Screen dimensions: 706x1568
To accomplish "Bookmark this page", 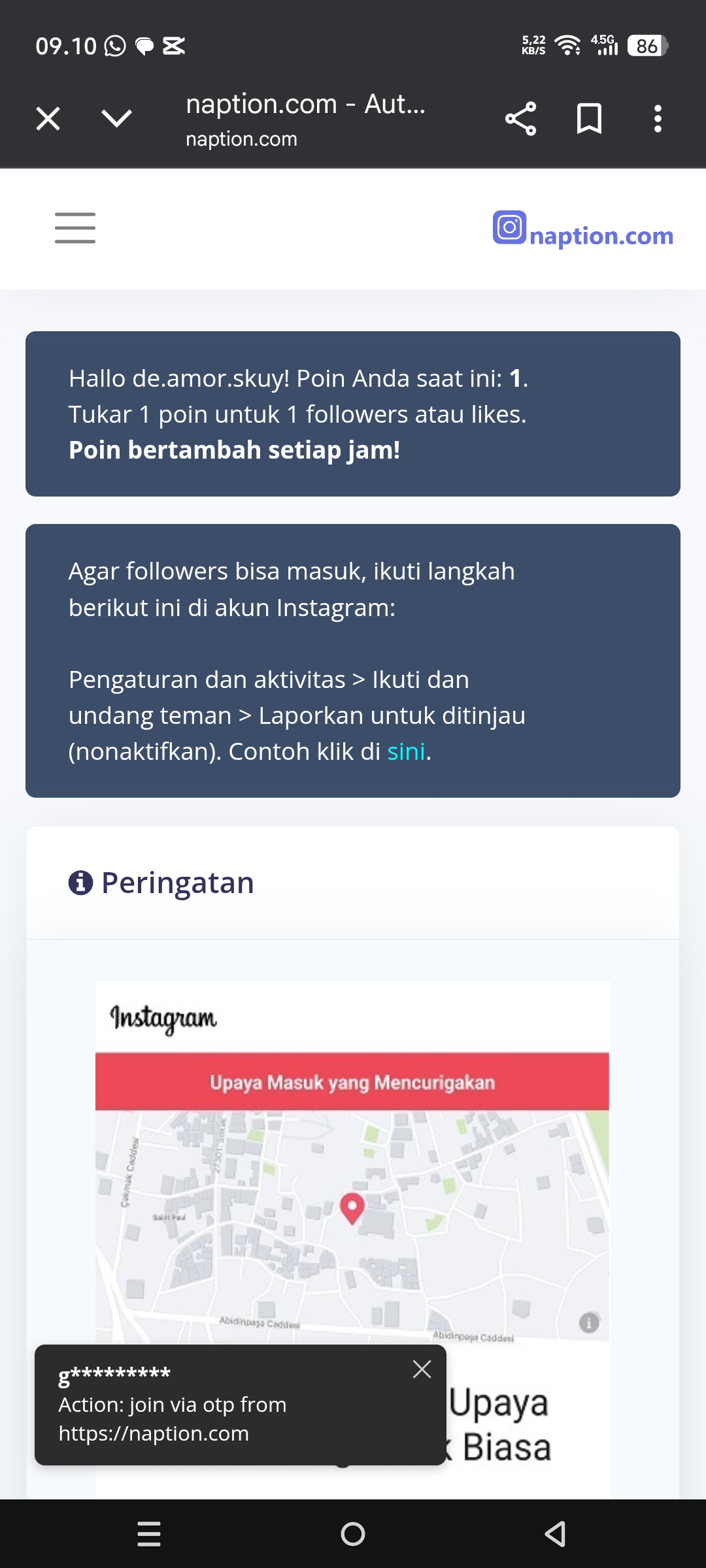I will pos(589,119).
